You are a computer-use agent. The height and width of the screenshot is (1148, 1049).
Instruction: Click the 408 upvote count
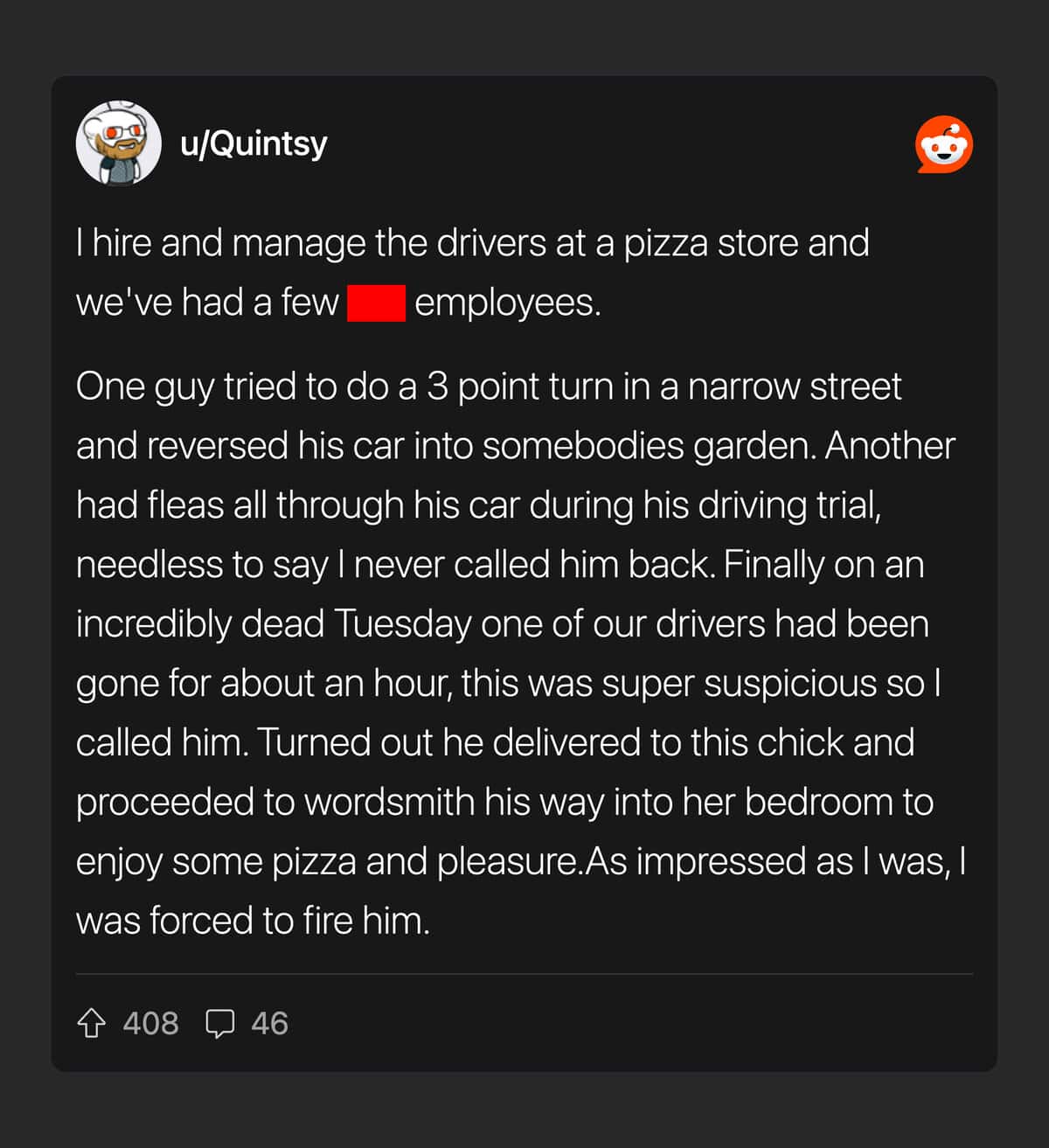[150, 1023]
